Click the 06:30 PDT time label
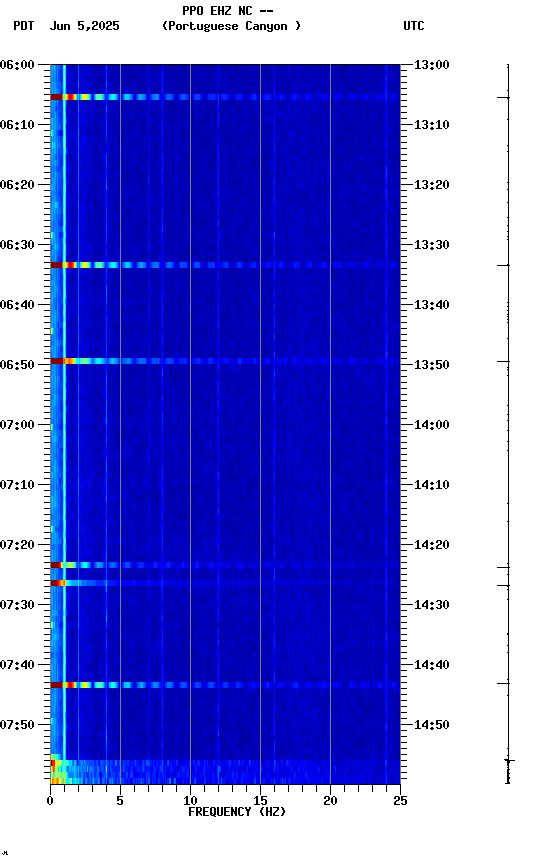The image size is (552, 864). coord(17,245)
